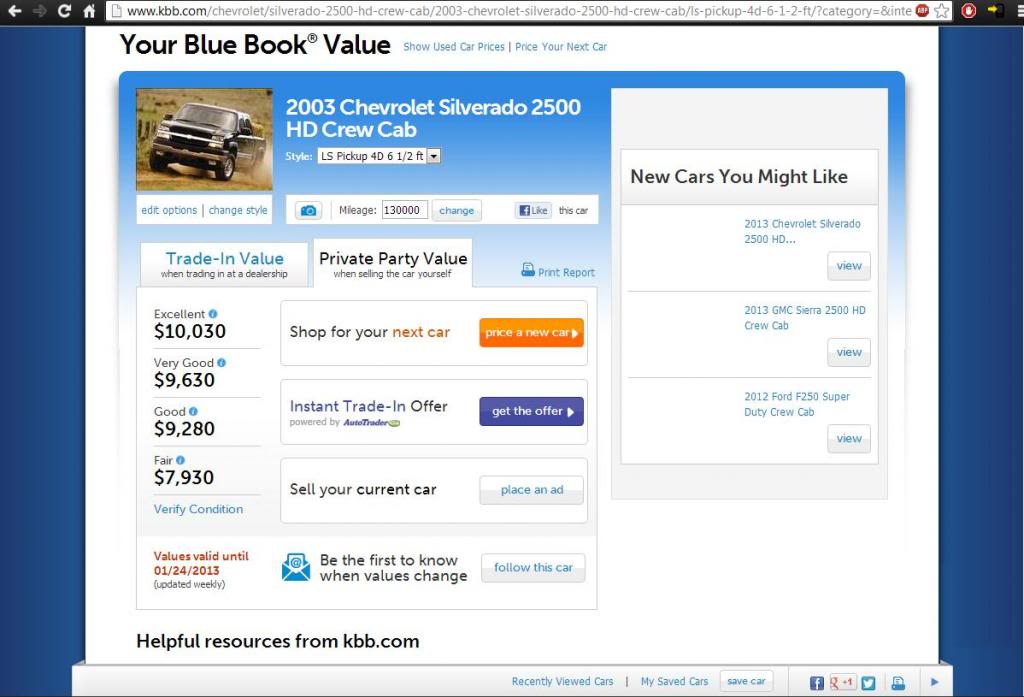Bookmark this page with the star icon
The height and width of the screenshot is (697, 1024).
(x=941, y=10)
